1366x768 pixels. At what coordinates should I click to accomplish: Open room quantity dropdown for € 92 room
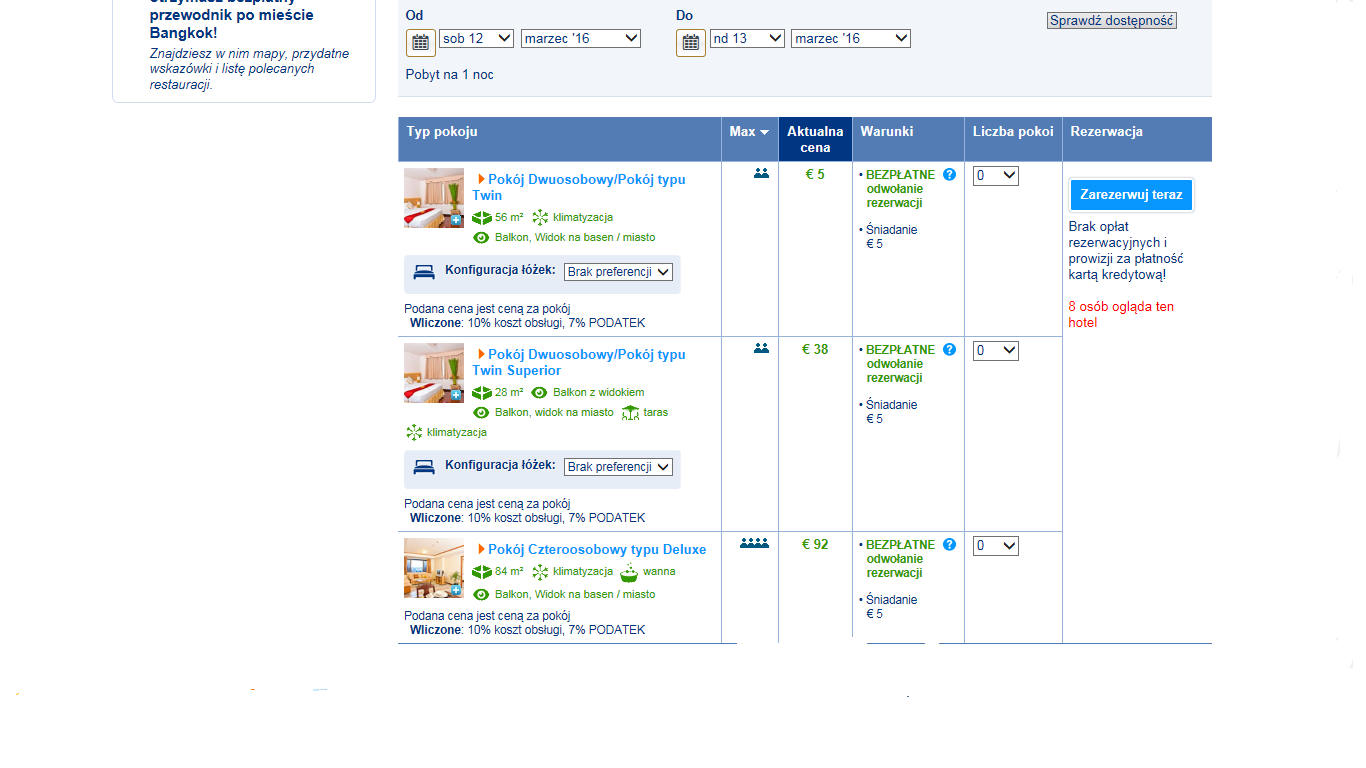(x=996, y=545)
